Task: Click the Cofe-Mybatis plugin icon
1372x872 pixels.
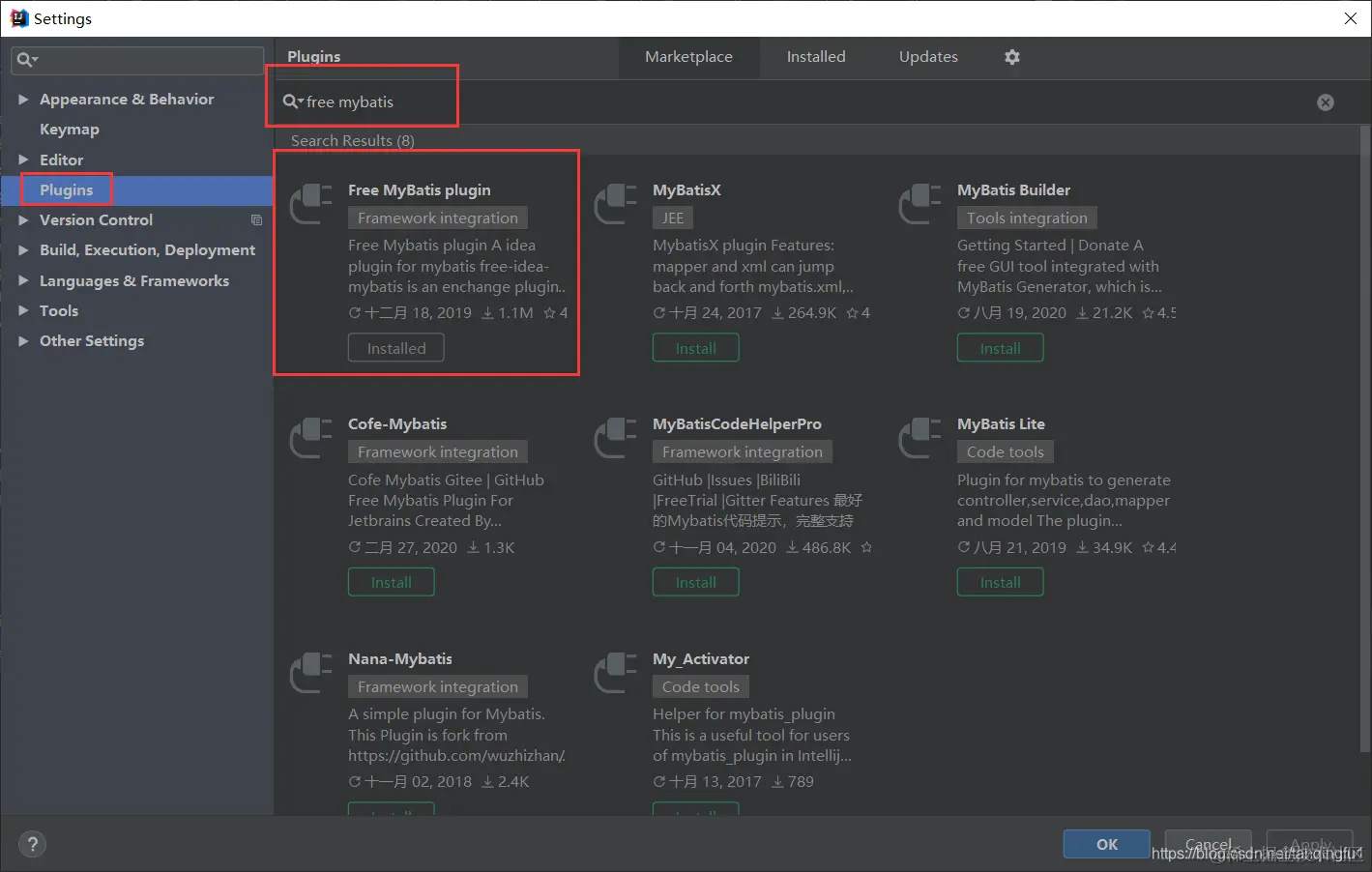Action: click(x=311, y=437)
